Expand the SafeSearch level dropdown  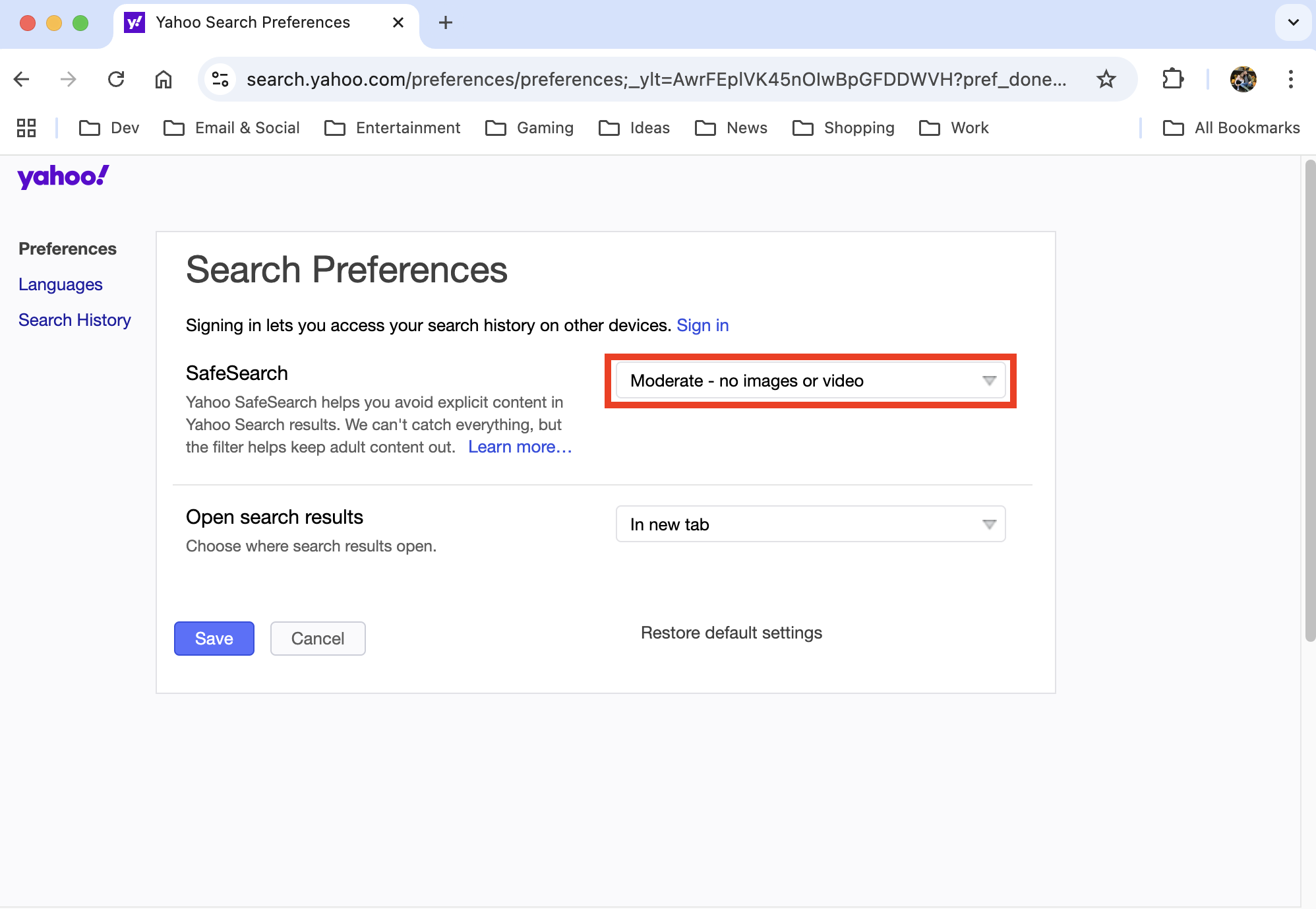point(810,381)
